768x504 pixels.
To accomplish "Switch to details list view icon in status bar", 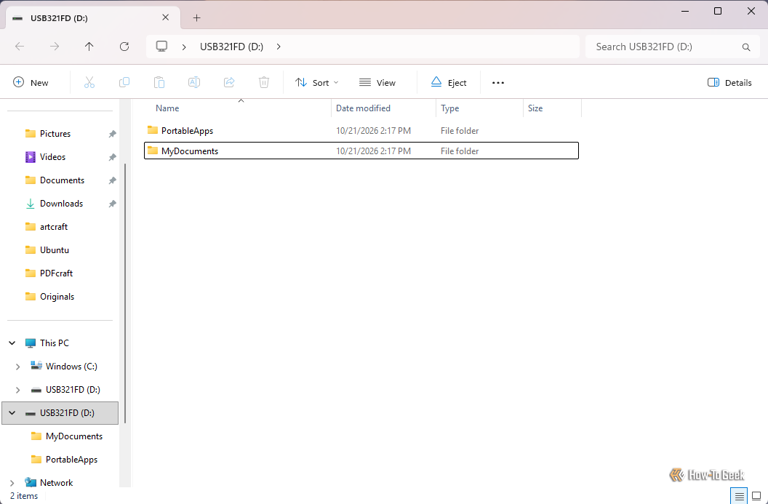I will coord(739,496).
